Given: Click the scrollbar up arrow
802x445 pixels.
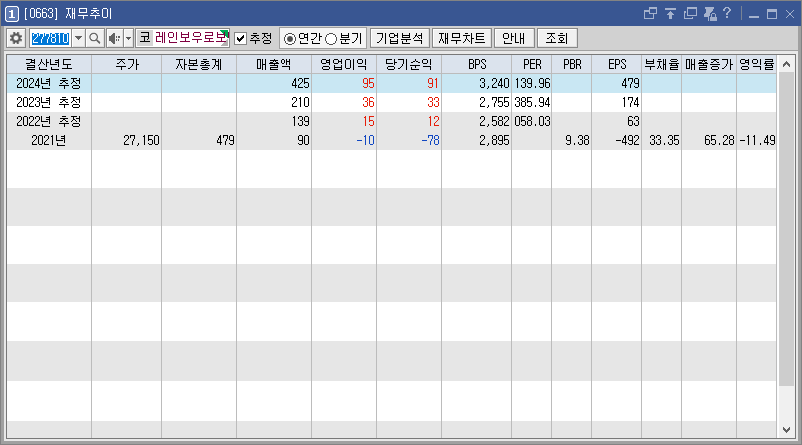Looking at the screenshot, I should pyautogui.click(x=787, y=64).
